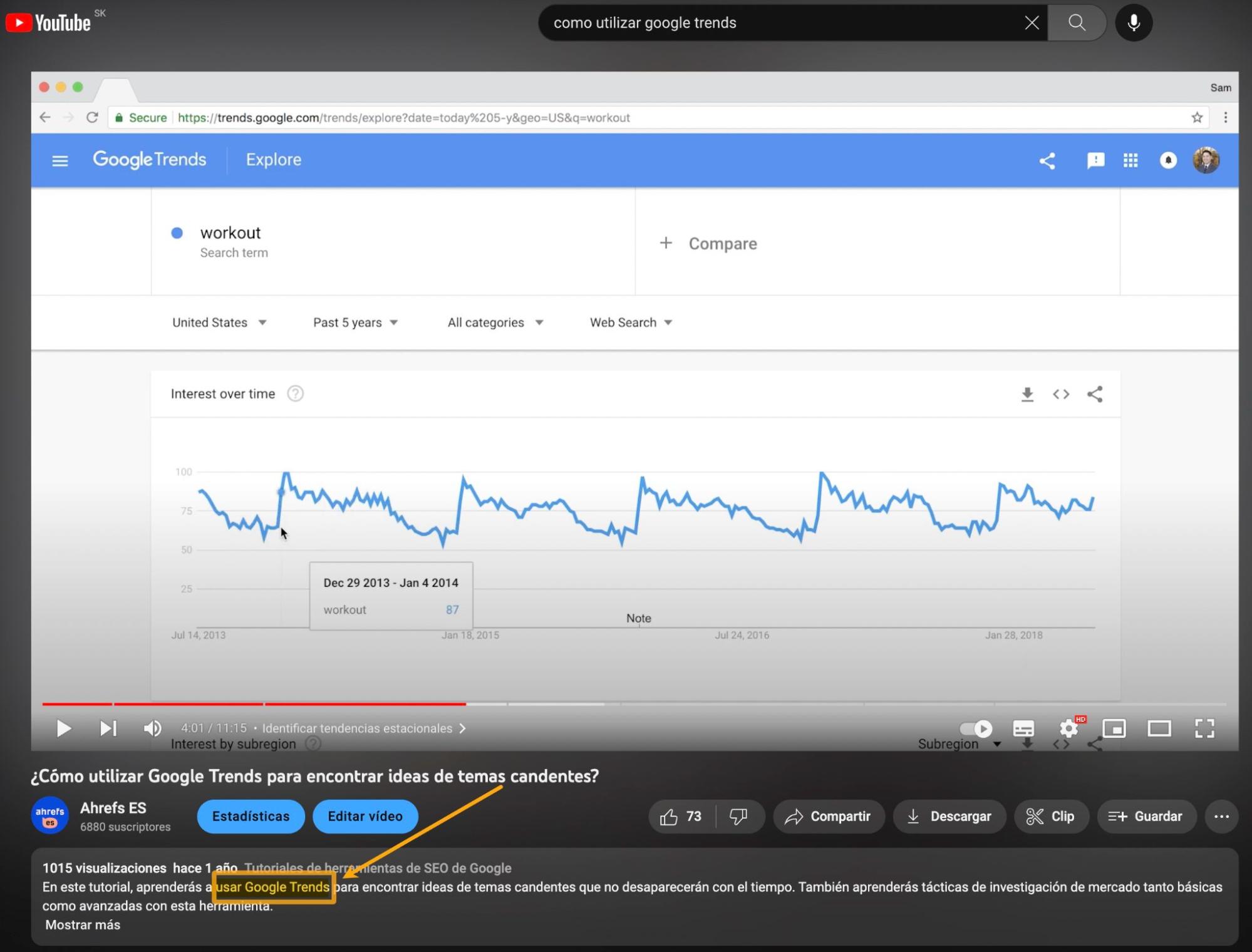The image size is (1252, 952).
Task: Toggle autoplay switch in the player
Action: point(975,728)
